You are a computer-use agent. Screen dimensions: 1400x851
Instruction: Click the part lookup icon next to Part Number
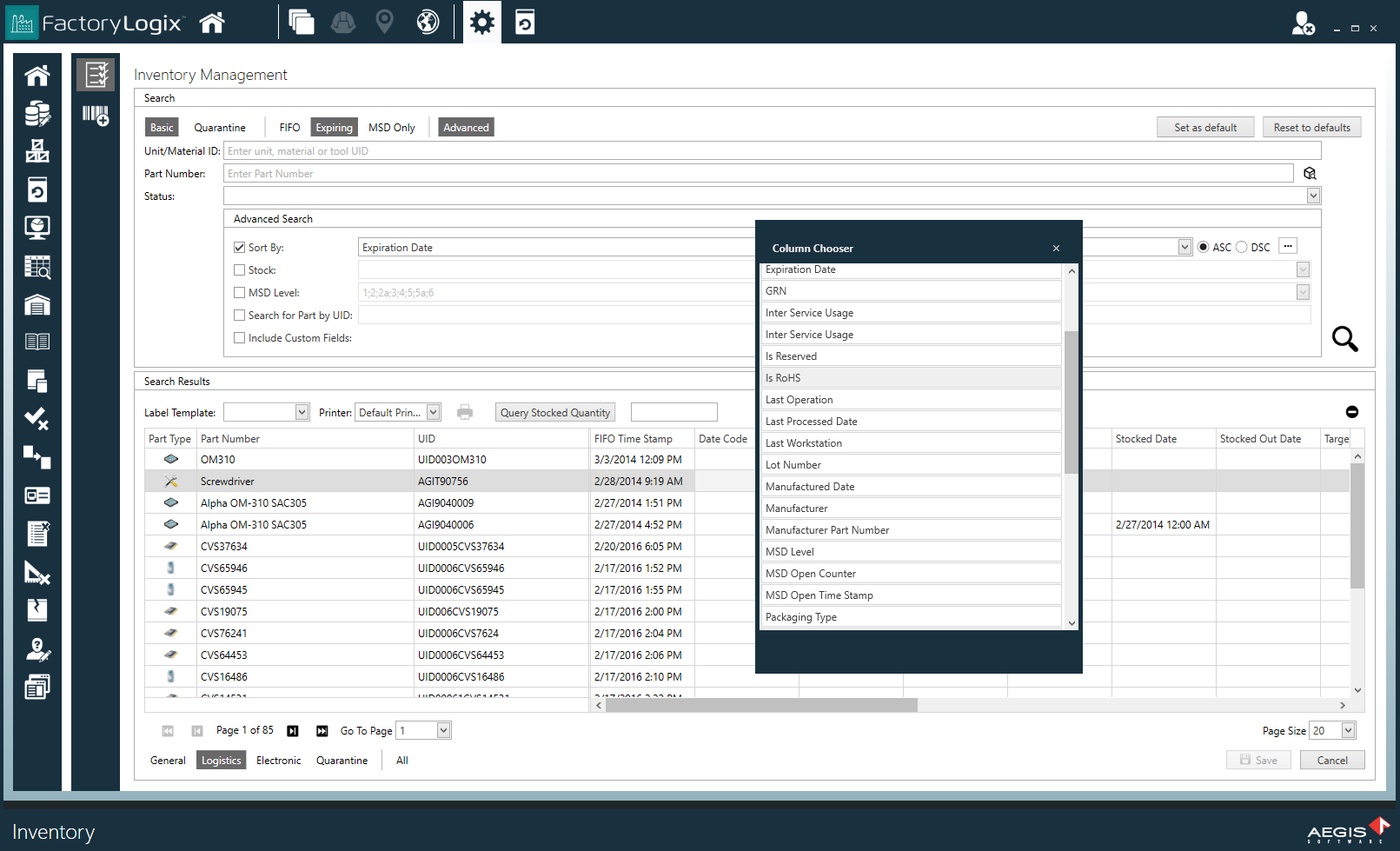1310,173
